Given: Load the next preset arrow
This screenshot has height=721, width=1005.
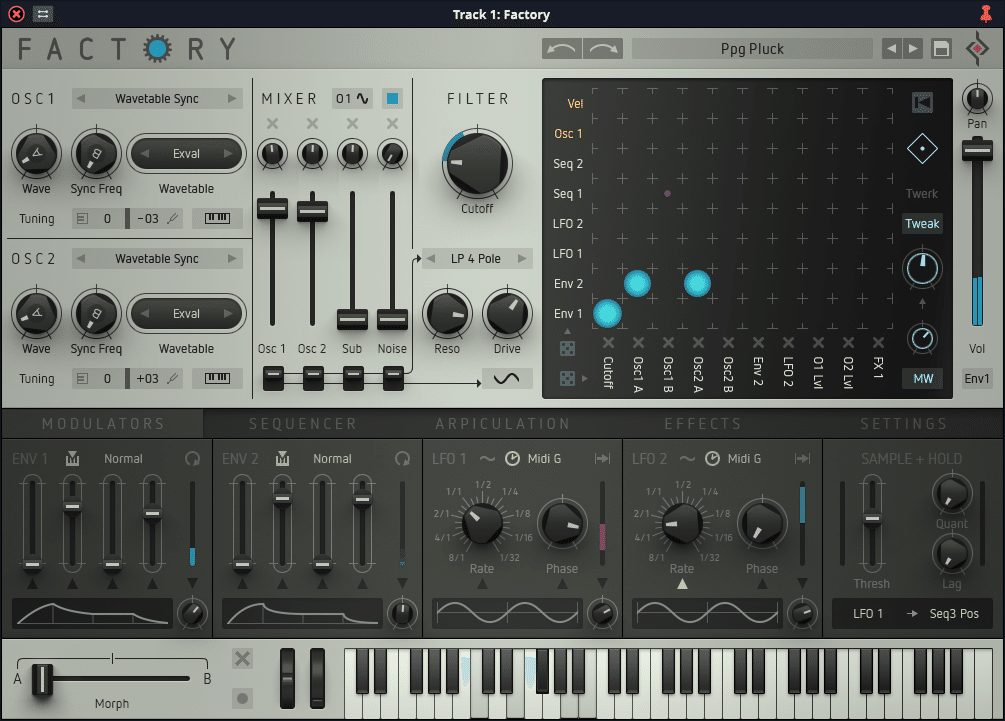Looking at the screenshot, I should (x=913, y=49).
